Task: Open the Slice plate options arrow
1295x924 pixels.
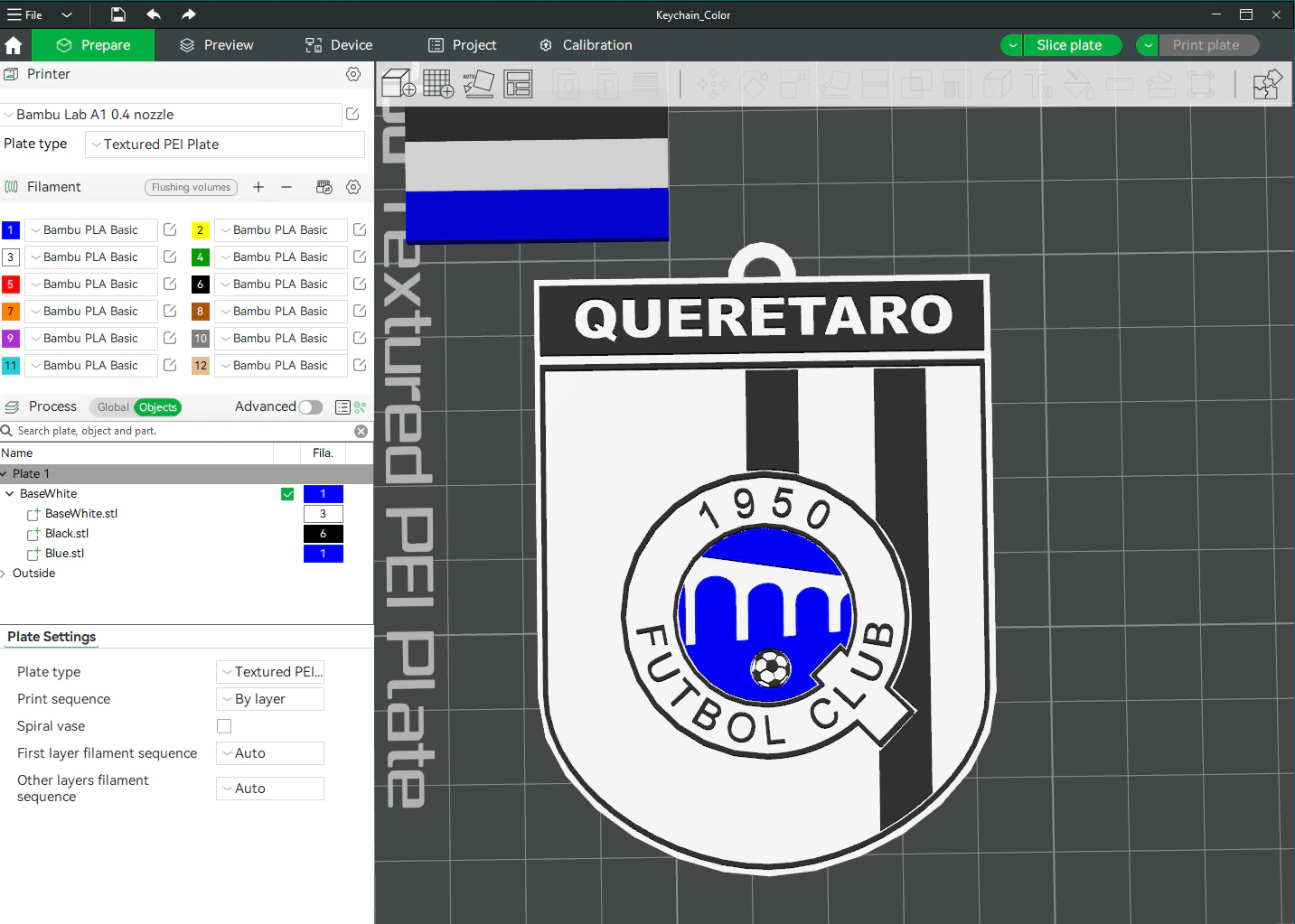Action: click(1012, 45)
